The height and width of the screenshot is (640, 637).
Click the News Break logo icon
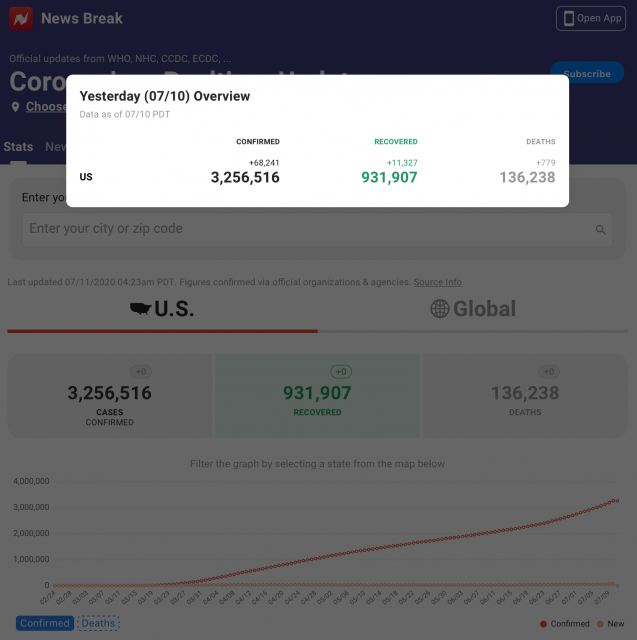tap(21, 18)
